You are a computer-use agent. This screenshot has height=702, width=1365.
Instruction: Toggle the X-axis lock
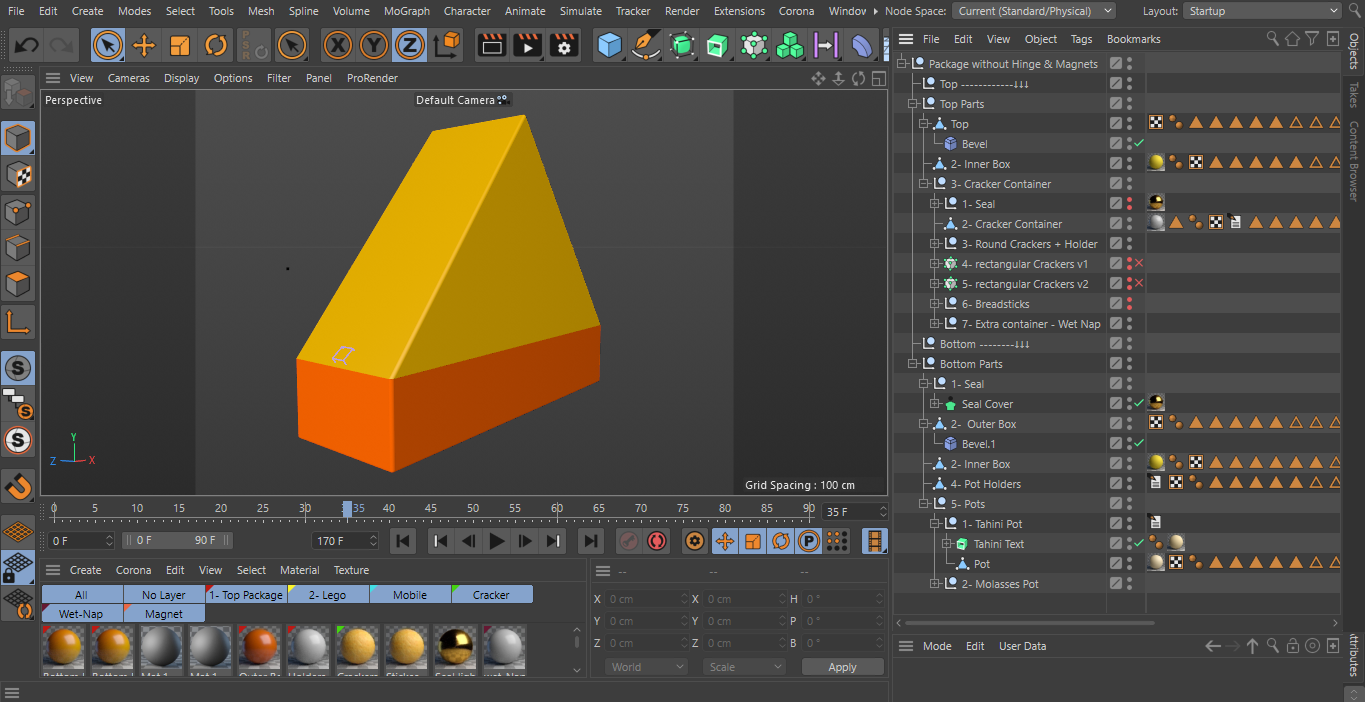338,45
